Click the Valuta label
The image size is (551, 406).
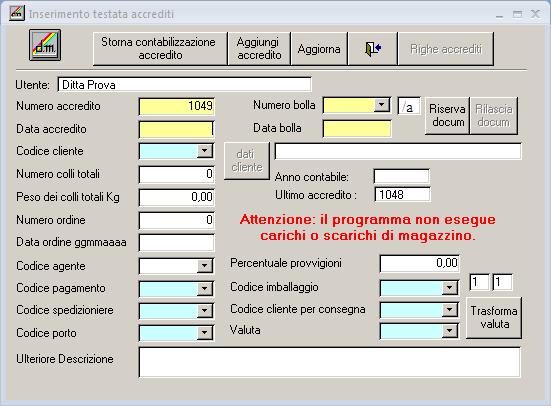point(245,330)
